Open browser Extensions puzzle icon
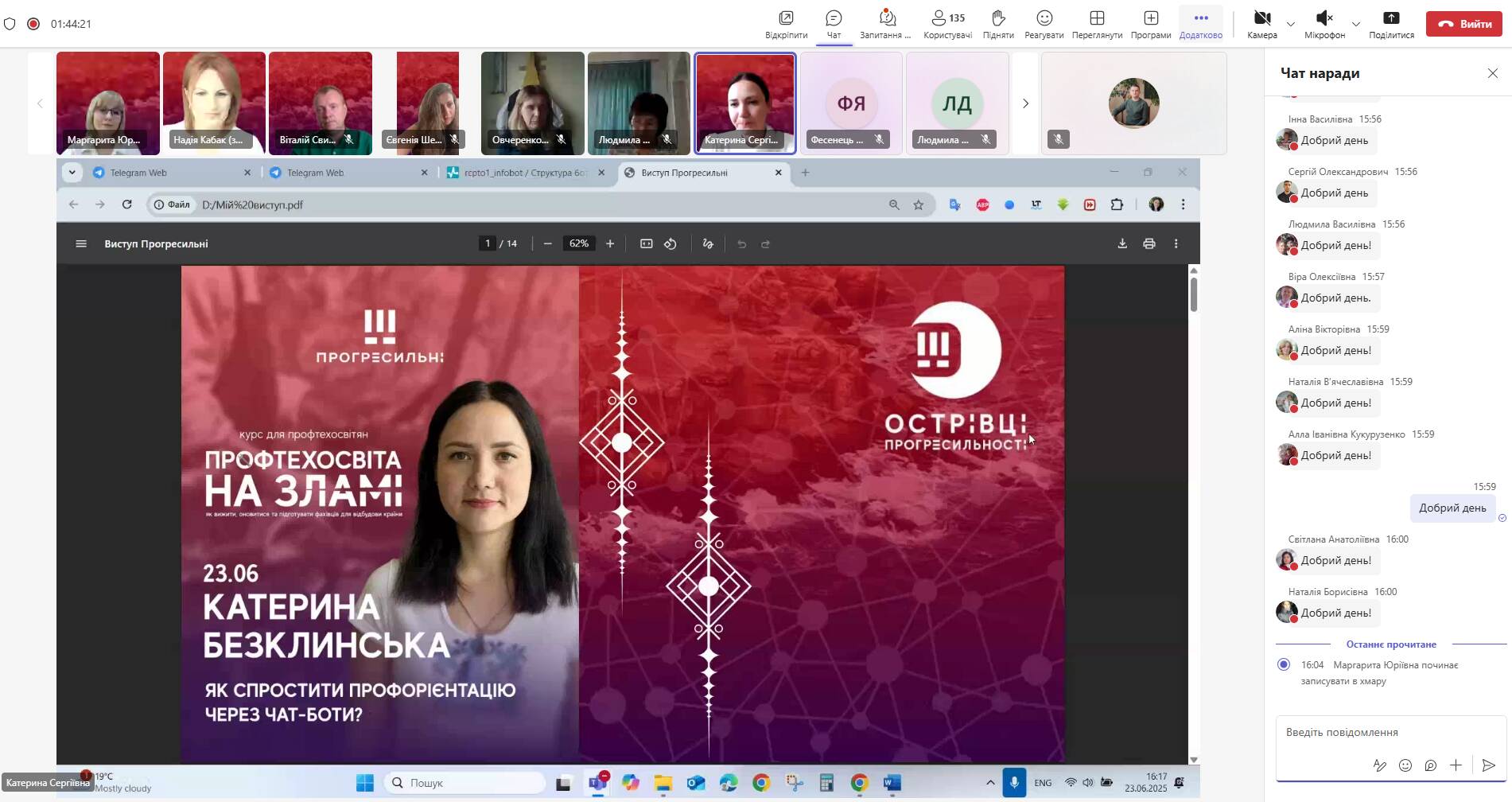This screenshot has height=802, width=1512. [x=1117, y=204]
